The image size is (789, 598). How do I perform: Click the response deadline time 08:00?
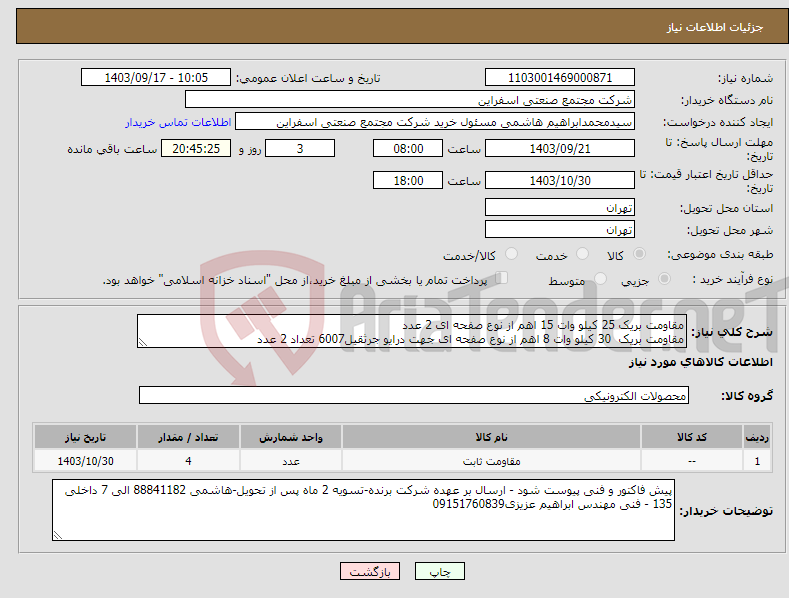click(x=408, y=148)
